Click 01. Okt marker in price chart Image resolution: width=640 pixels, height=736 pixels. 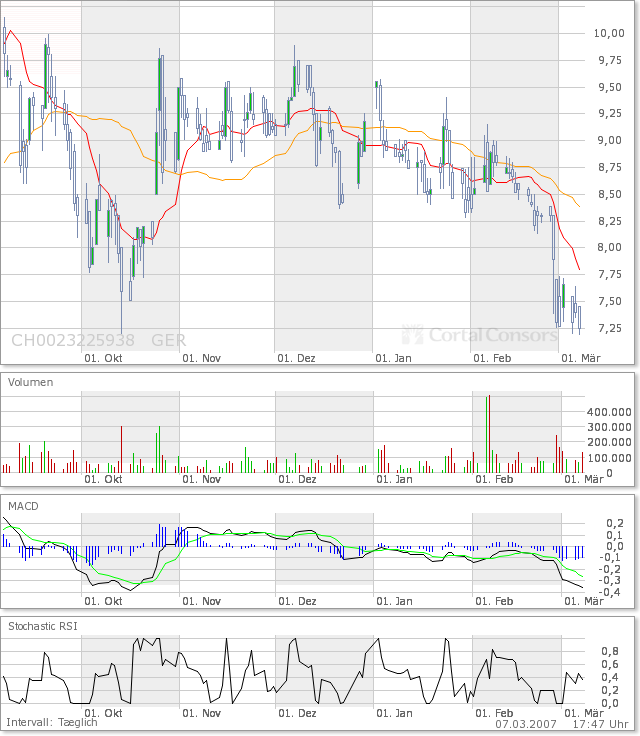click(103, 357)
